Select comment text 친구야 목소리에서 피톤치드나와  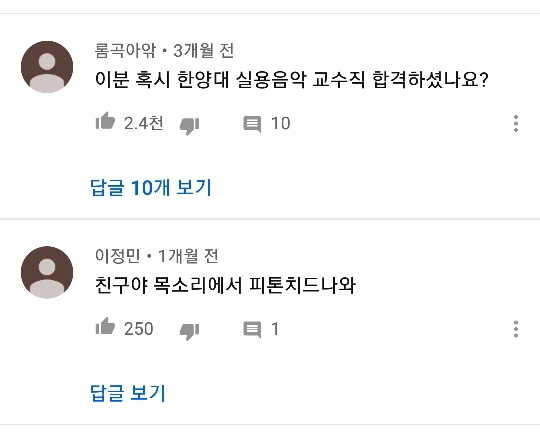[x=225, y=285]
